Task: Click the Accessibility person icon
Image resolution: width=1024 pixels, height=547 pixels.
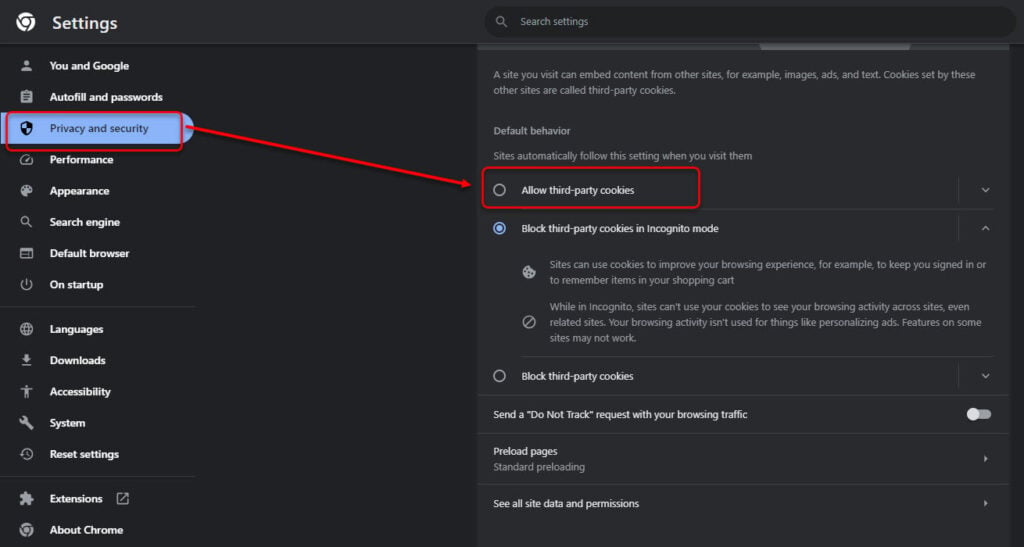Action: click(27, 392)
